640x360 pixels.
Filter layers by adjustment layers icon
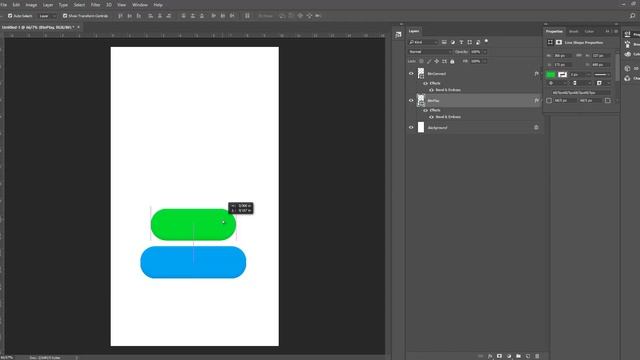(453, 42)
